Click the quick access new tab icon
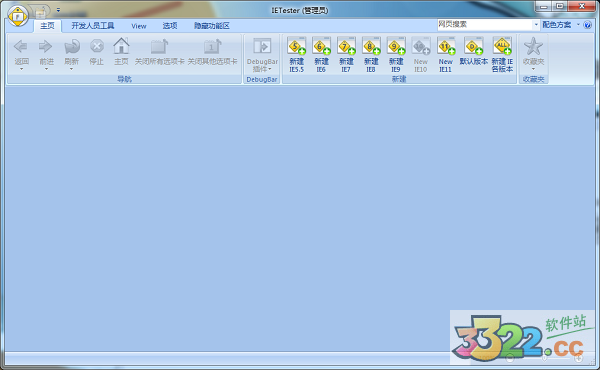Viewport: 600px width, 370px height. coord(41,13)
